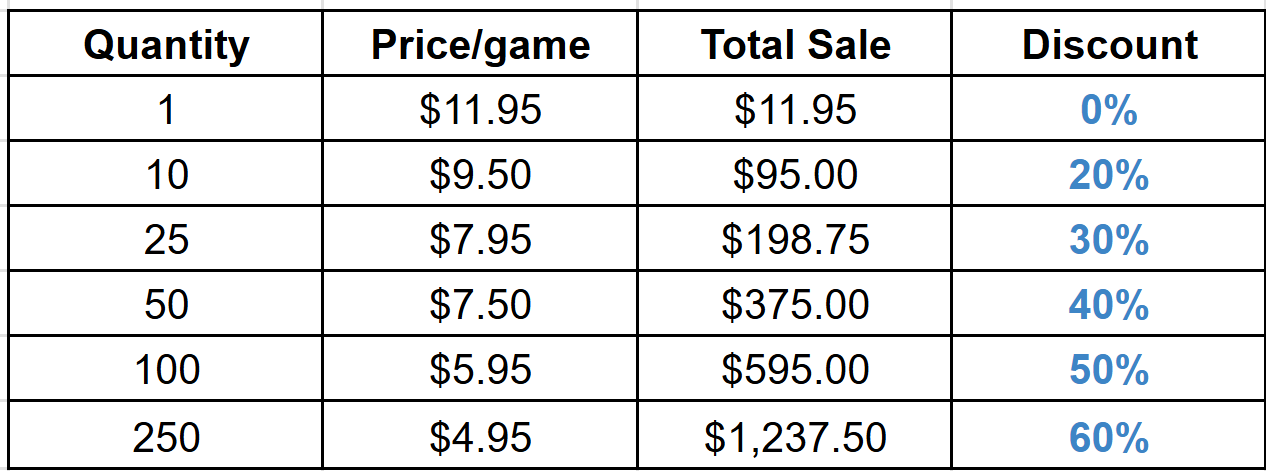Click the Quantity column header
1266x471 pixels.
166,45
